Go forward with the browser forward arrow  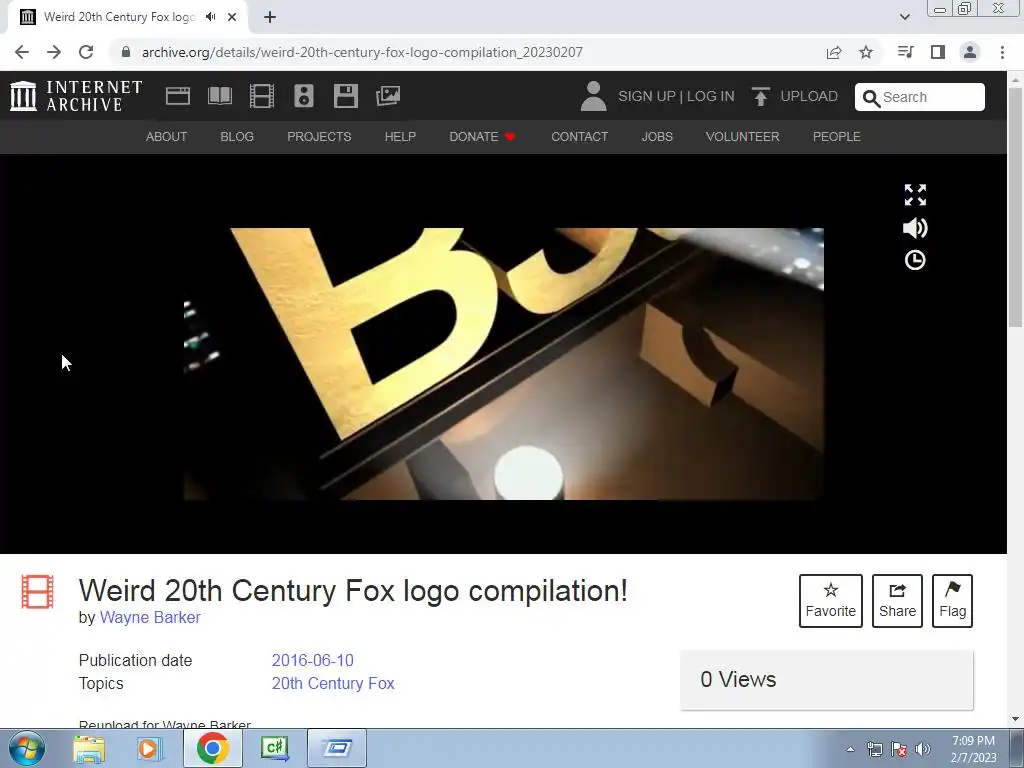[54, 52]
